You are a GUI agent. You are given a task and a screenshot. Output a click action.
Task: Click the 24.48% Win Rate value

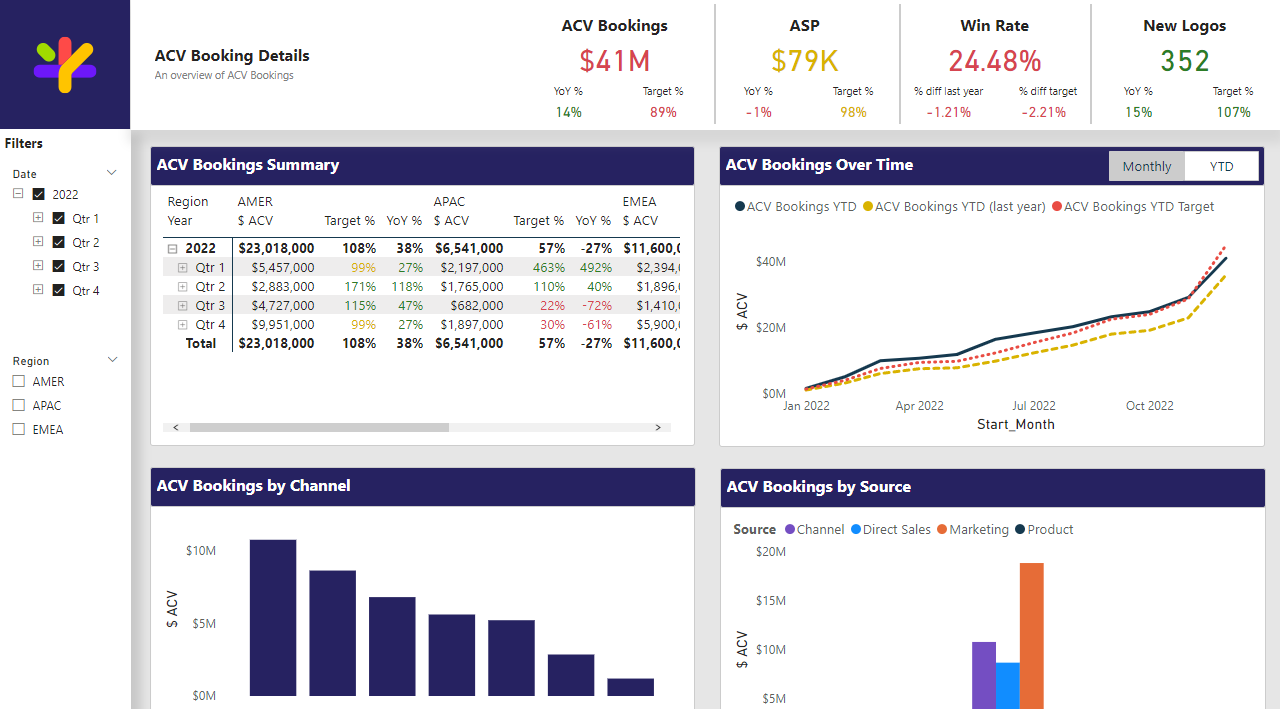pyautogui.click(x=995, y=61)
